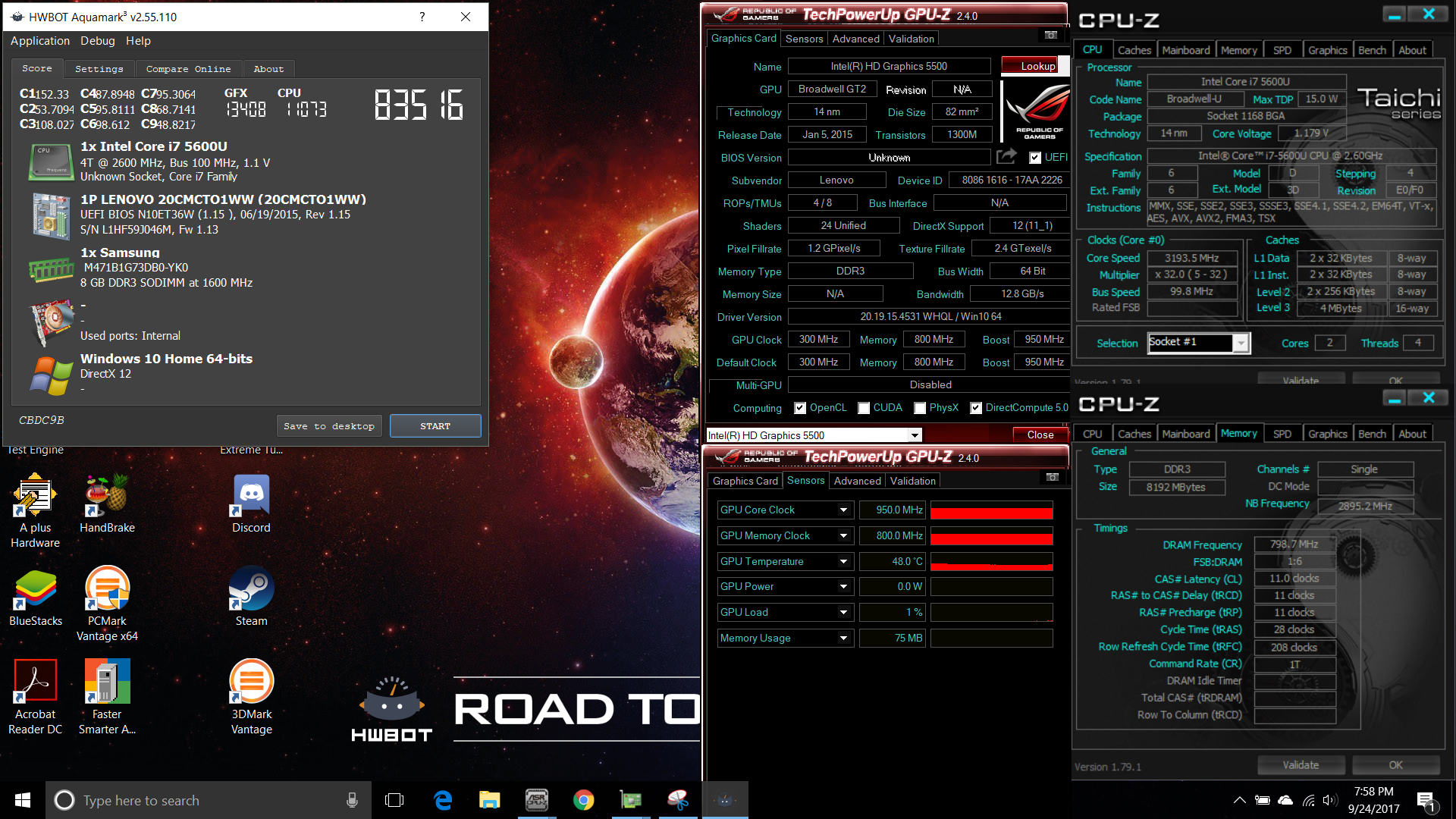1456x819 pixels.
Task: Click the GPU Core Clock red graph bar
Action: pyautogui.click(x=992, y=510)
